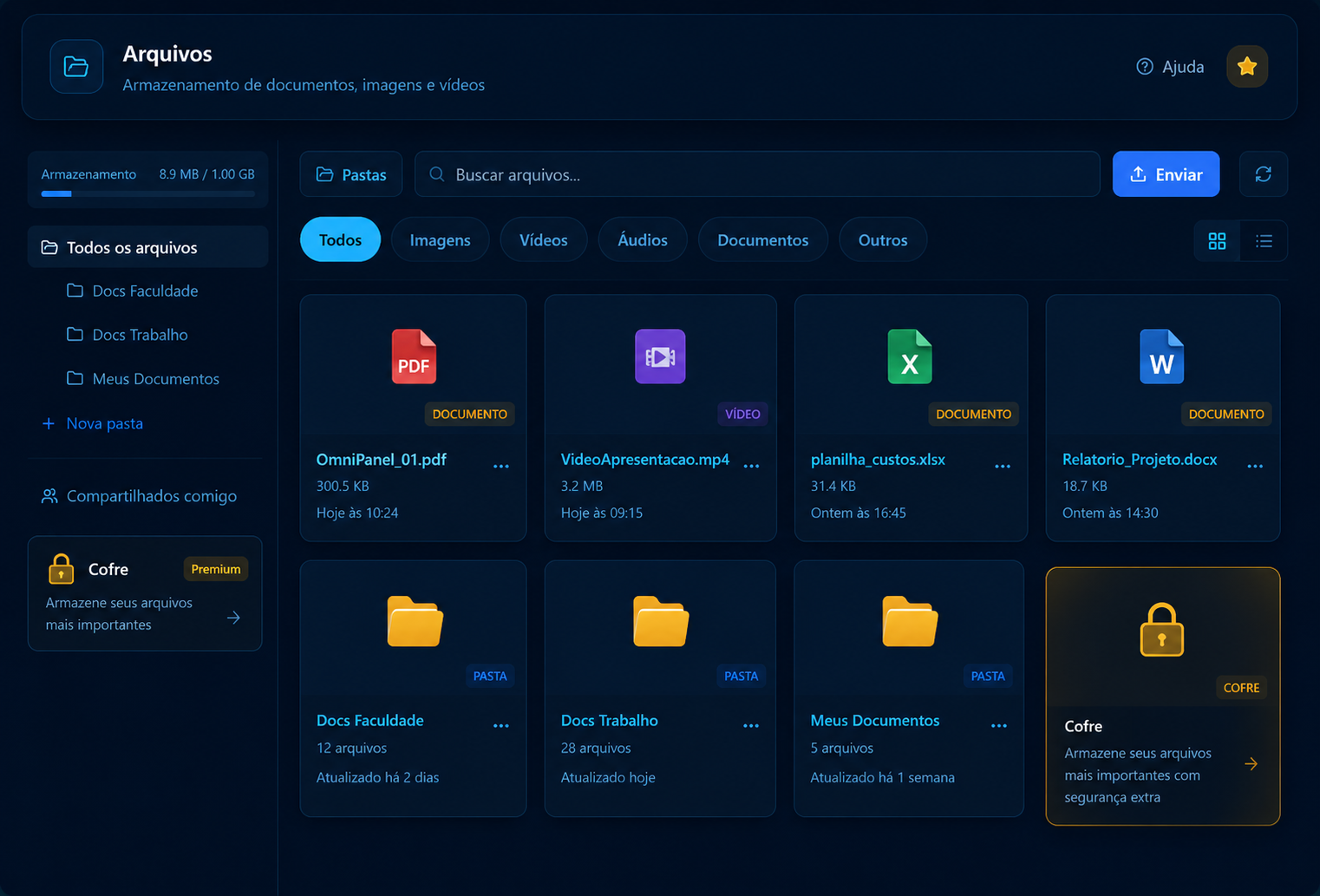
Task: Click the plus icon beside Nova pasta
Action: tap(49, 423)
